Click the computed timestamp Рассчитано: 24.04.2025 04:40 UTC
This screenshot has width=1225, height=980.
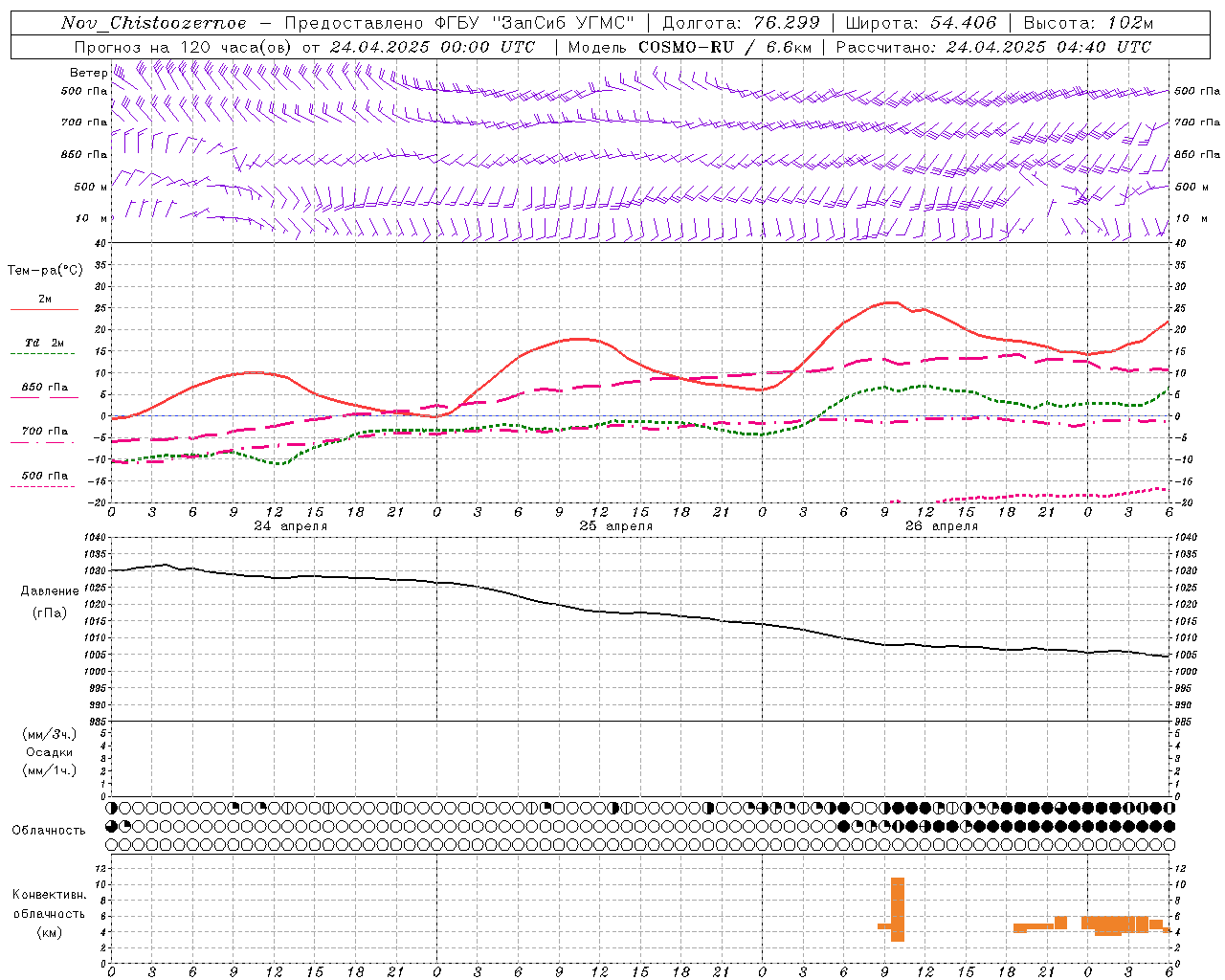pyautogui.click(x=993, y=47)
